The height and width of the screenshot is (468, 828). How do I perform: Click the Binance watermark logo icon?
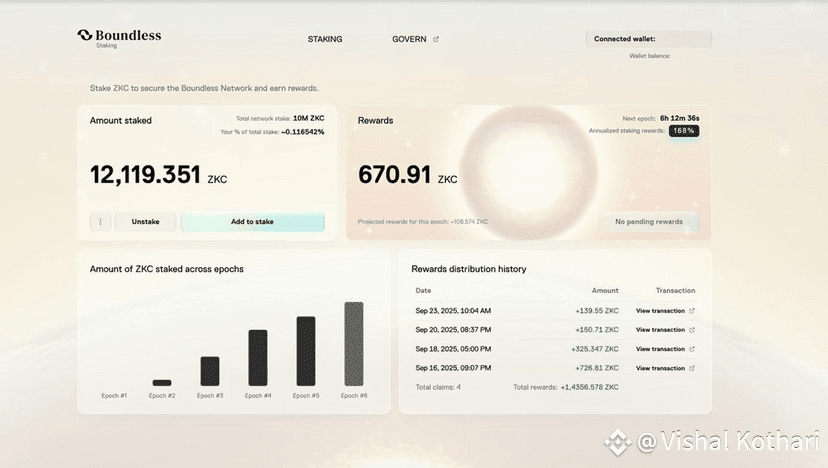coord(617,442)
